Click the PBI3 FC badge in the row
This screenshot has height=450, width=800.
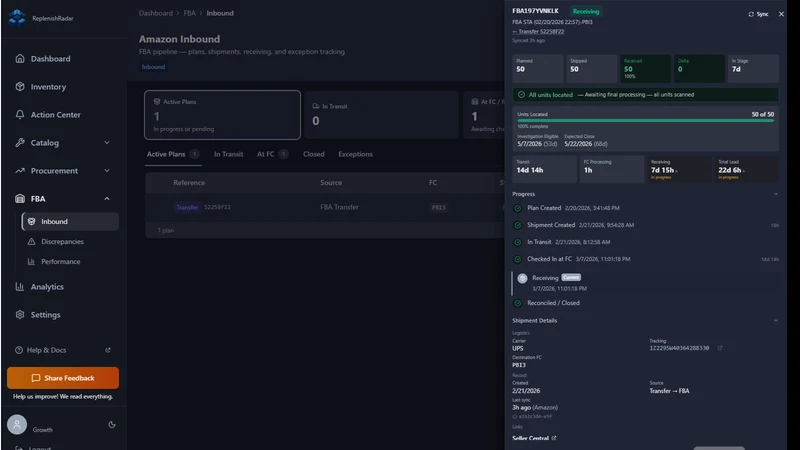click(x=438, y=207)
